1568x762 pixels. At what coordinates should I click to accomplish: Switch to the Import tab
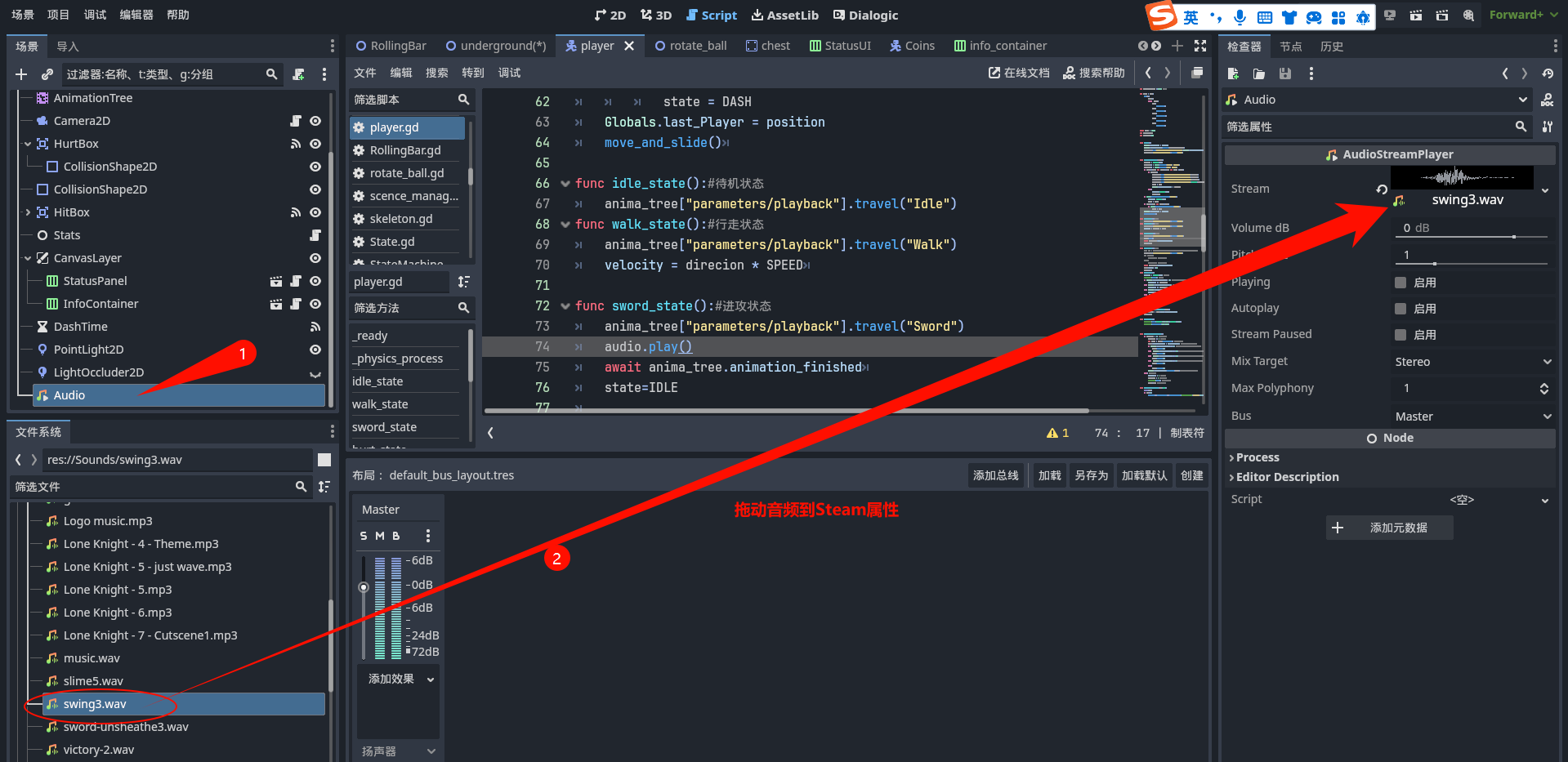[68, 47]
